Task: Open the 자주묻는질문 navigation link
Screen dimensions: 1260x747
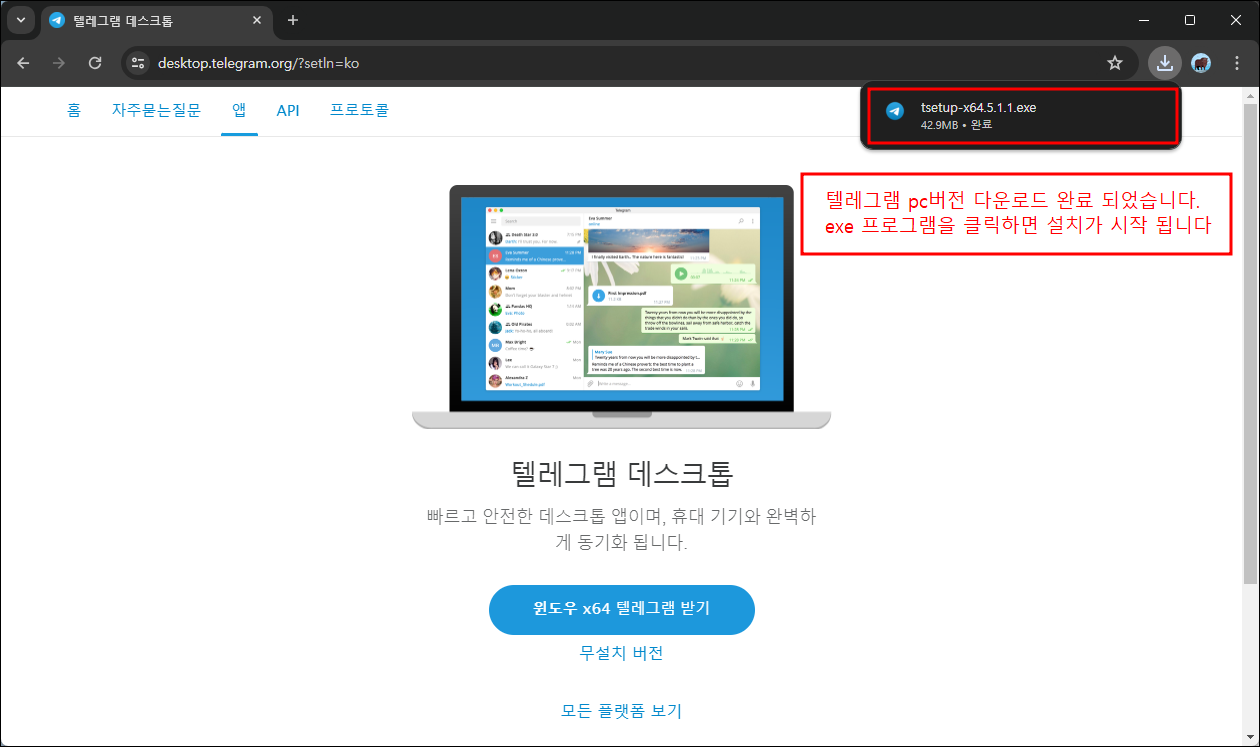Action: pyautogui.click(x=156, y=110)
